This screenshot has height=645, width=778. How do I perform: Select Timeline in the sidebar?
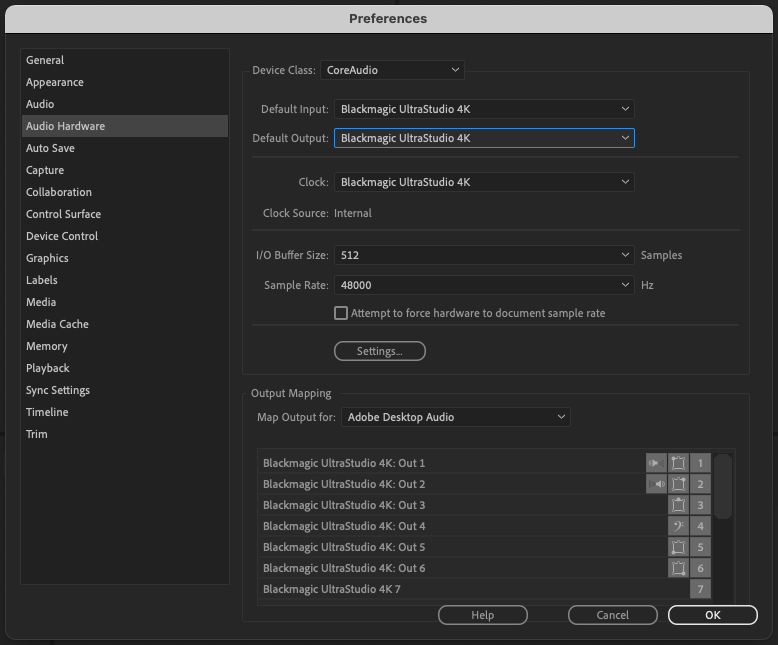pos(125,412)
